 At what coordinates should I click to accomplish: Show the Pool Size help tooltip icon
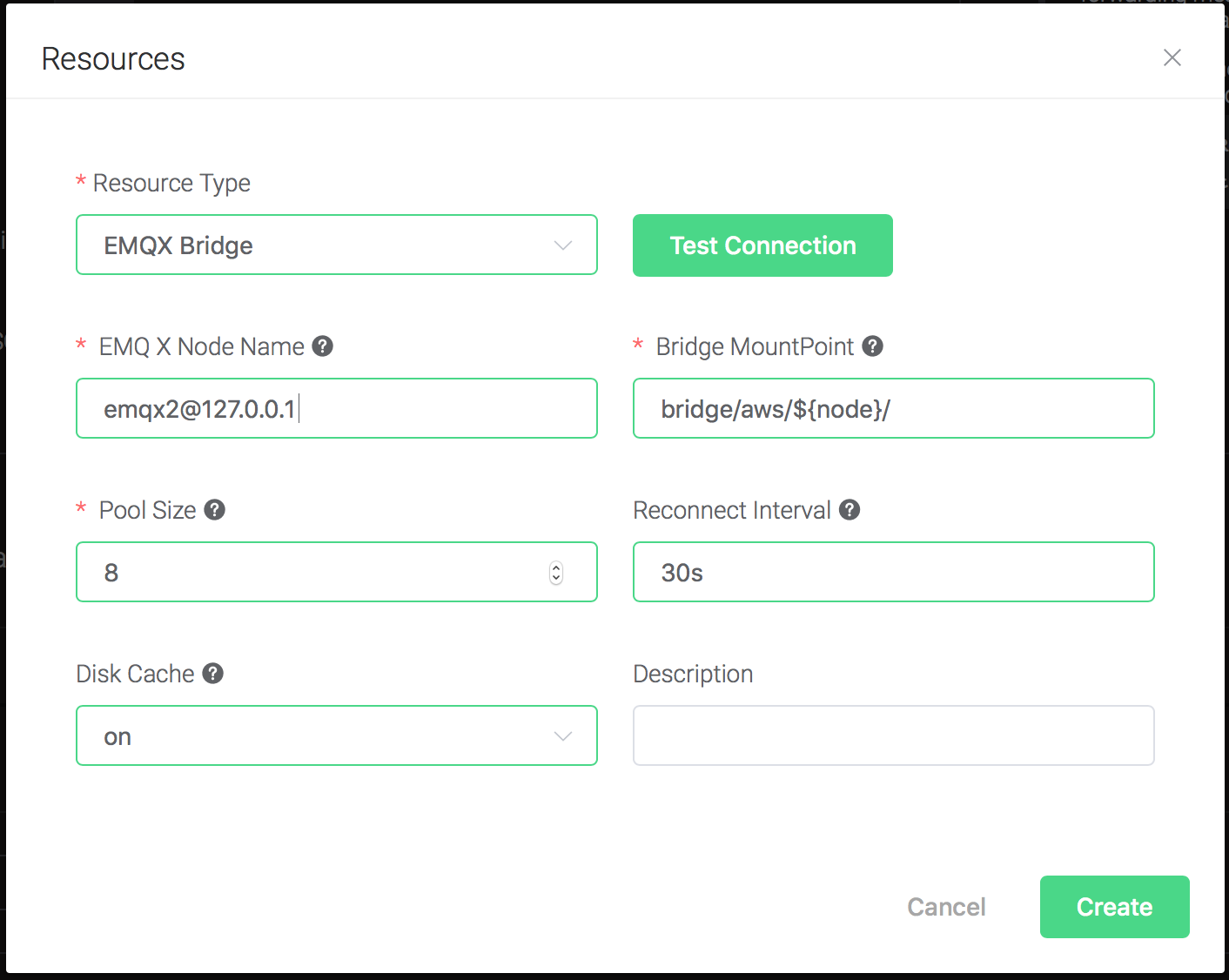pos(215,510)
